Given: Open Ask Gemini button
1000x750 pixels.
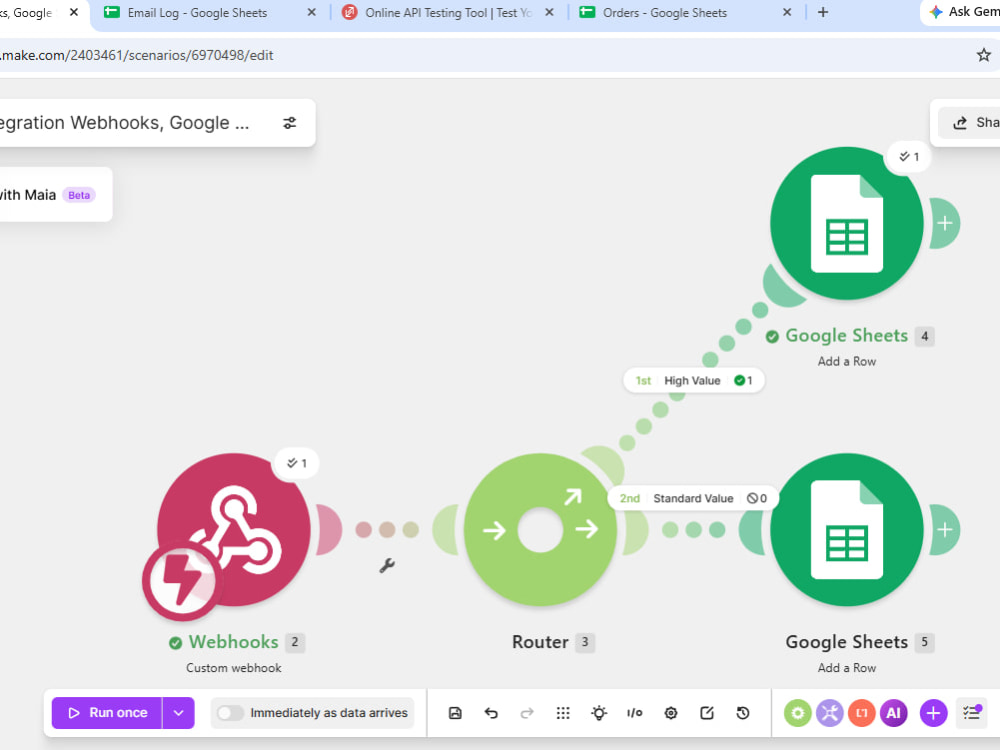Looking at the screenshot, I should 962,12.
